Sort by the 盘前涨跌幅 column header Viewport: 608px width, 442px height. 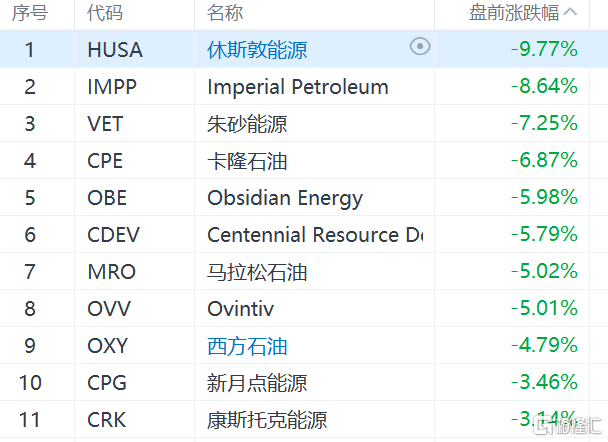(515, 13)
